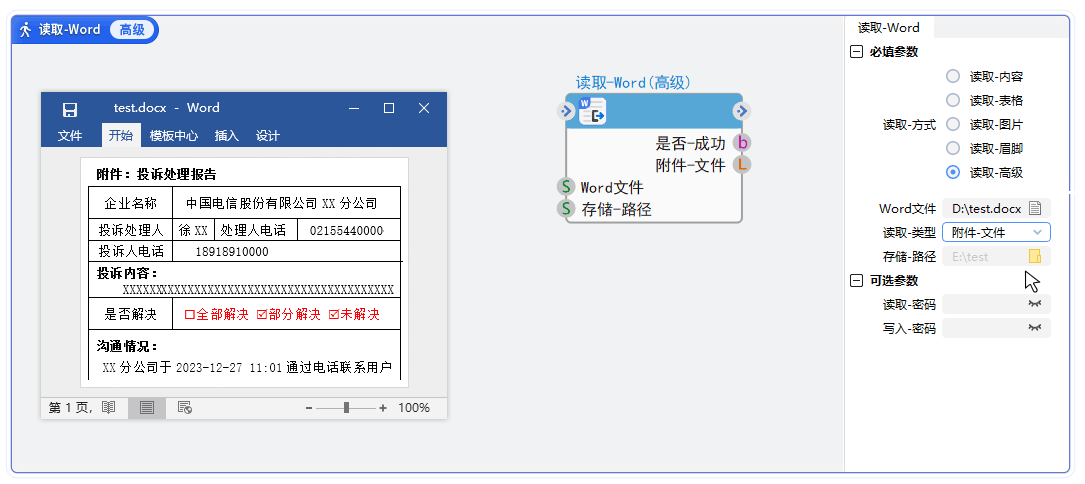Viewport: 1085px width, 484px height.
Task: Select the 读取-内容 radio option
Action: [x=952, y=76]
